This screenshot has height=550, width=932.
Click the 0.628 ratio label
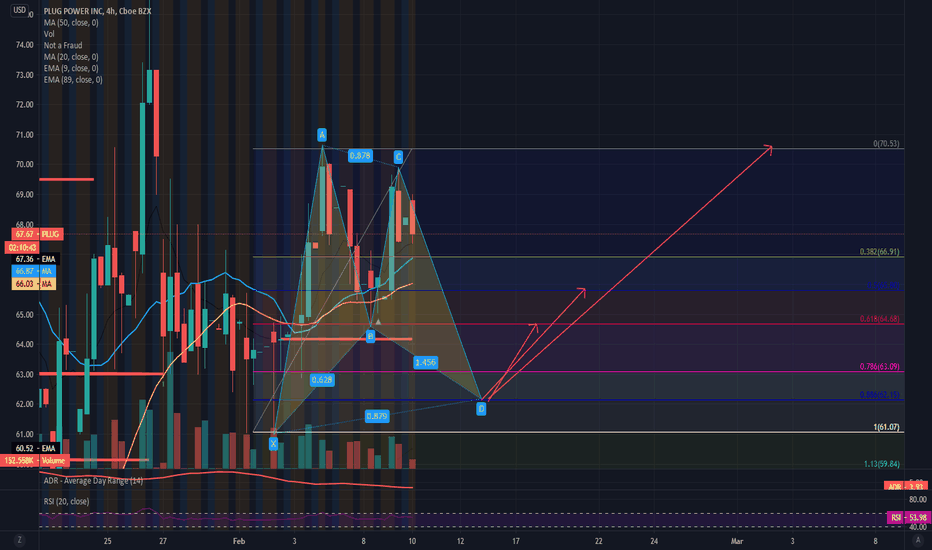click(322, 379)
